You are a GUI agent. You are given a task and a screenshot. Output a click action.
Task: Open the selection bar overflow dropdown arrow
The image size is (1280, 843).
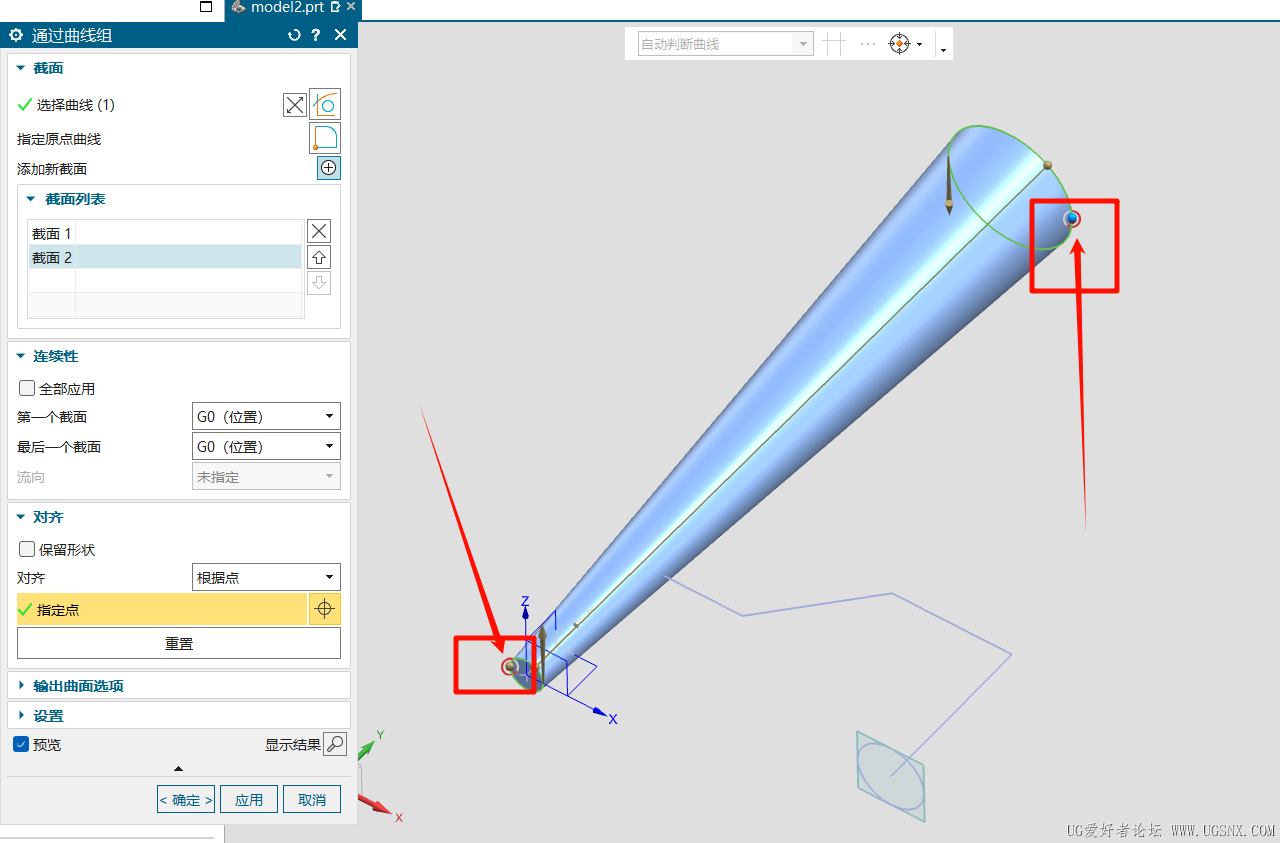(943, 49)
